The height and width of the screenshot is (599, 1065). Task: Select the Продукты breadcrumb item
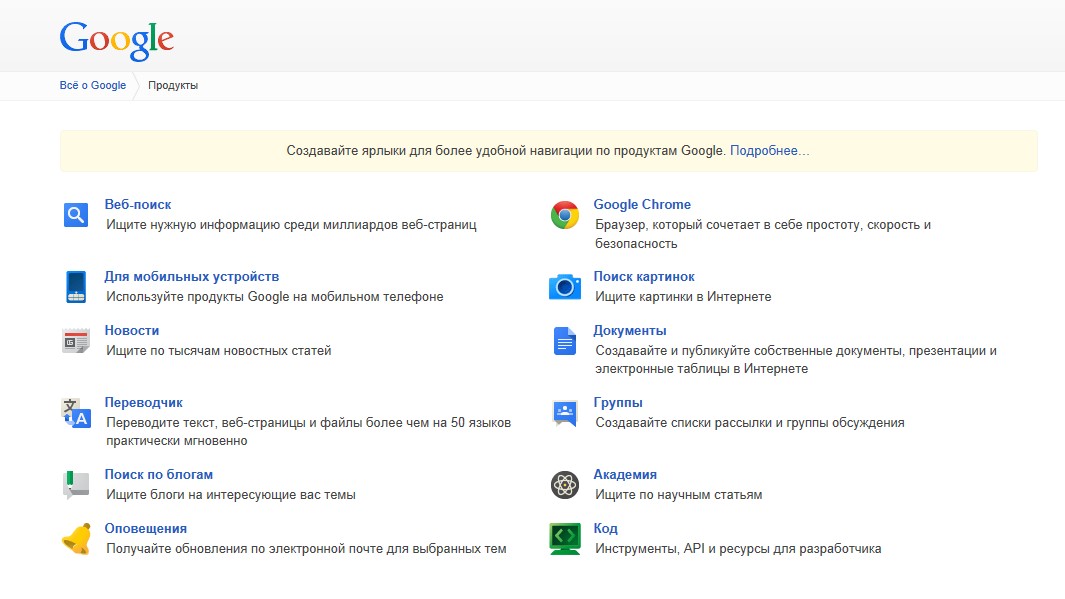tap(173, 86)
